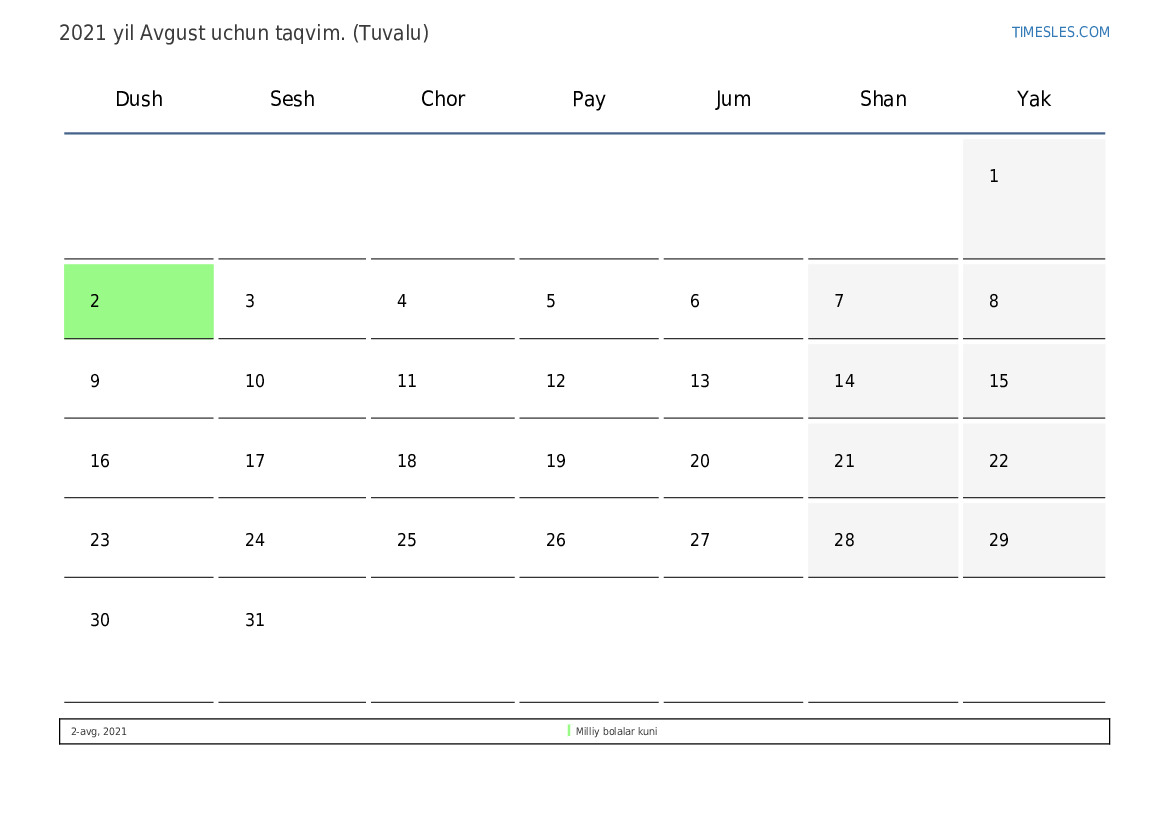
Task: Select the highlighted August 2 cell
Action: (138, 301)
